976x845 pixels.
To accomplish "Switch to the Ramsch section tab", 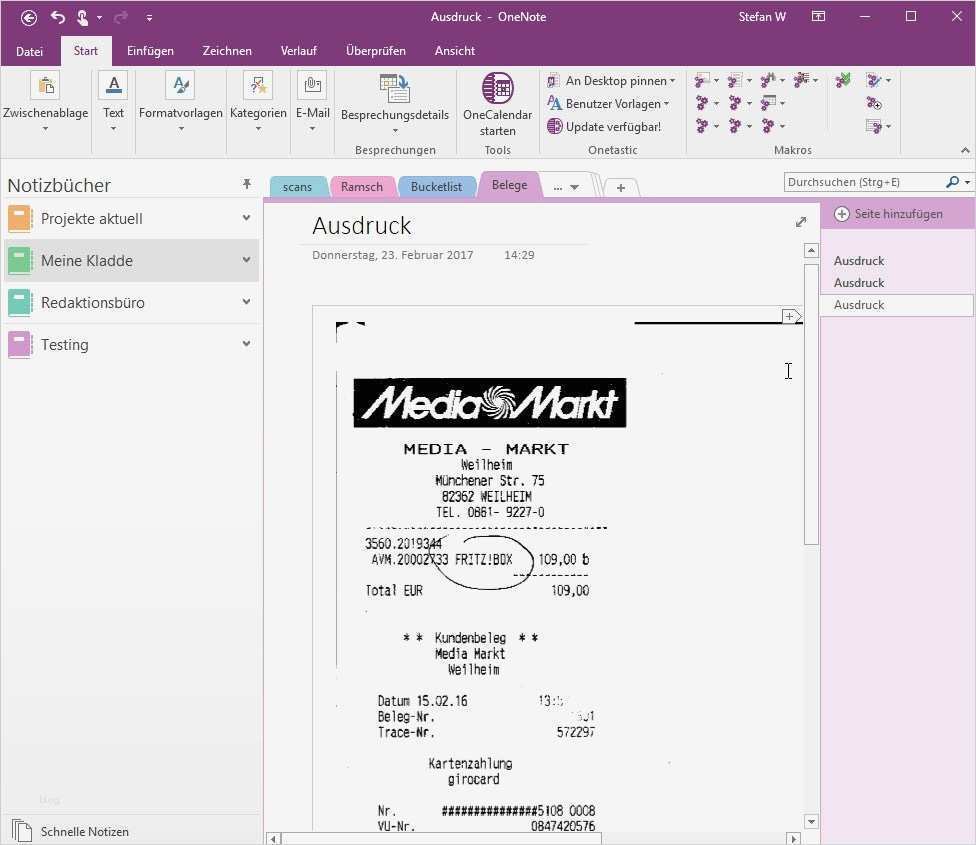I will (x=362, y=187).
